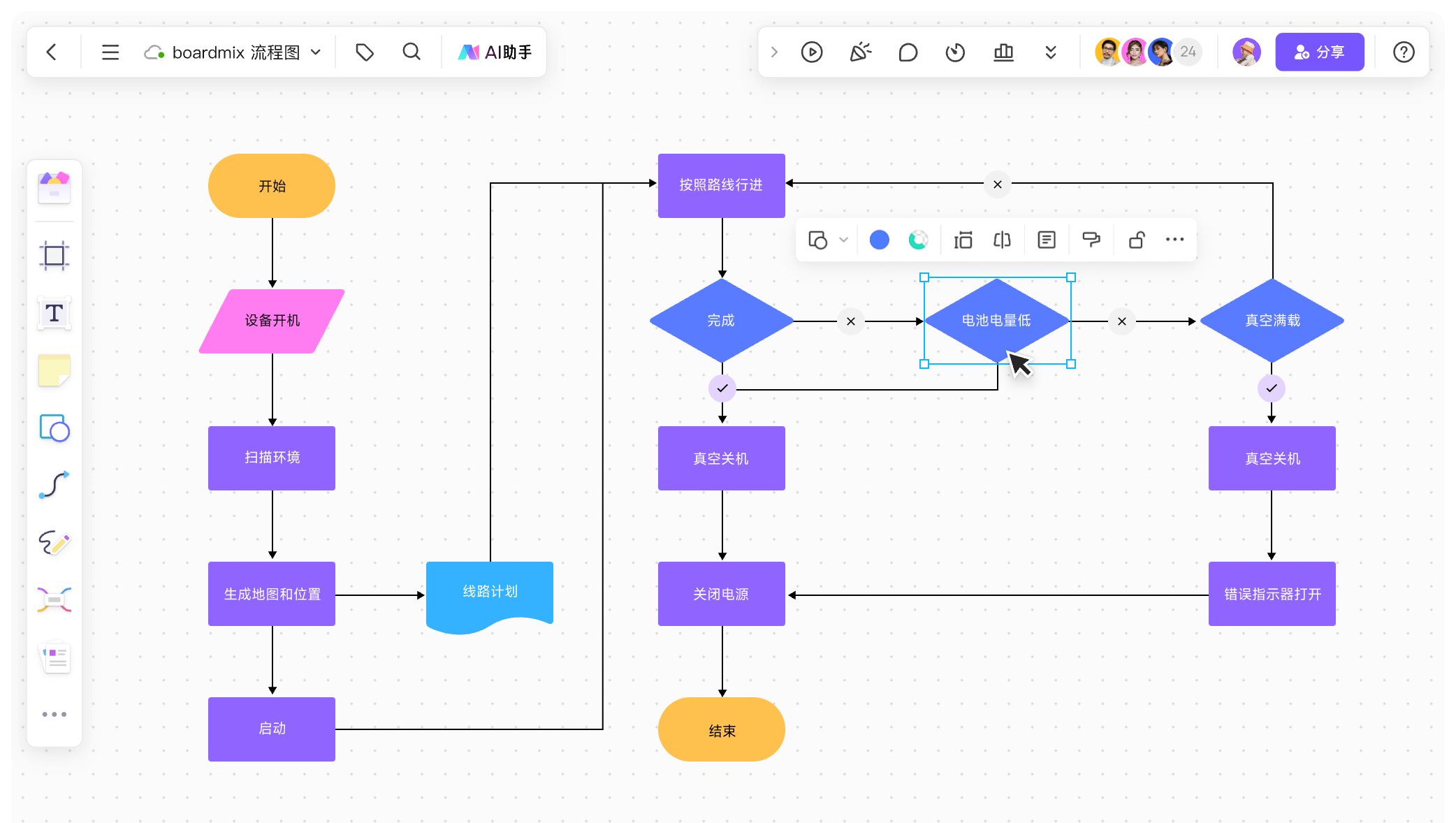
Task: Click the 分享 share button
Action: coord(1319,52)
